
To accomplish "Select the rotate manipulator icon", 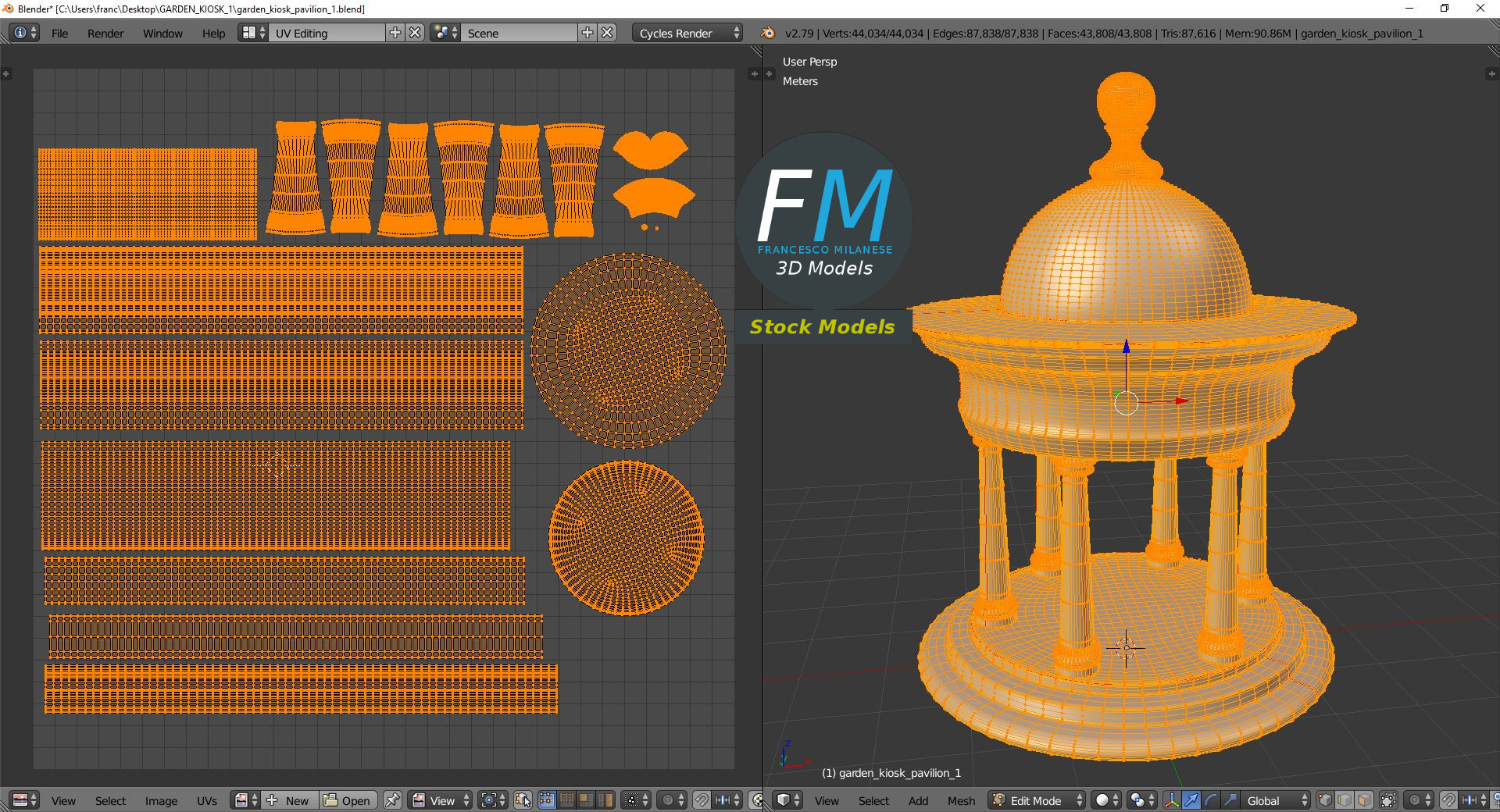I will 1209,801.
